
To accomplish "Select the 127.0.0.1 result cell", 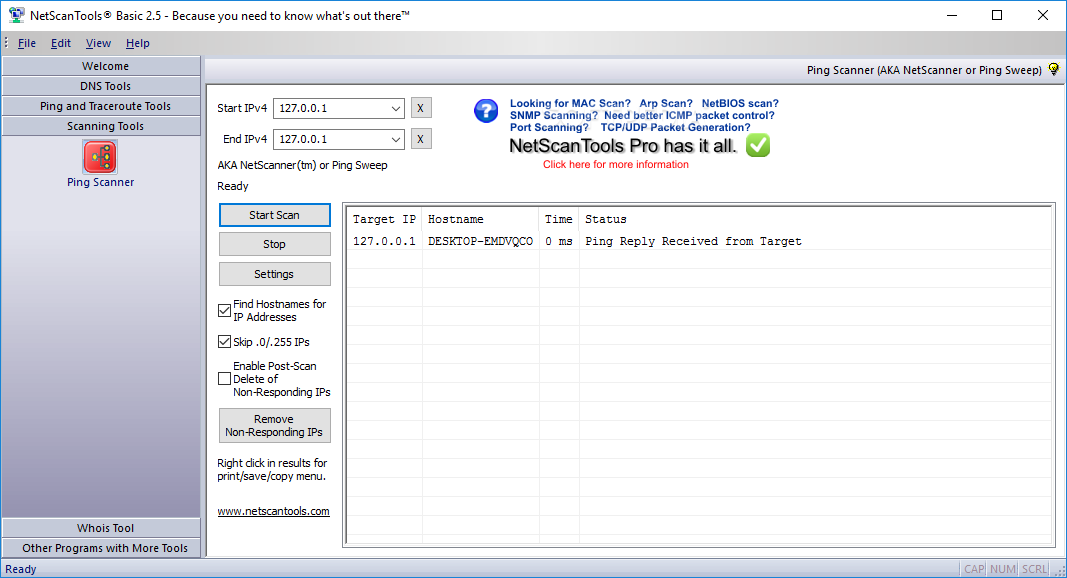I will (x=384, y=241).
